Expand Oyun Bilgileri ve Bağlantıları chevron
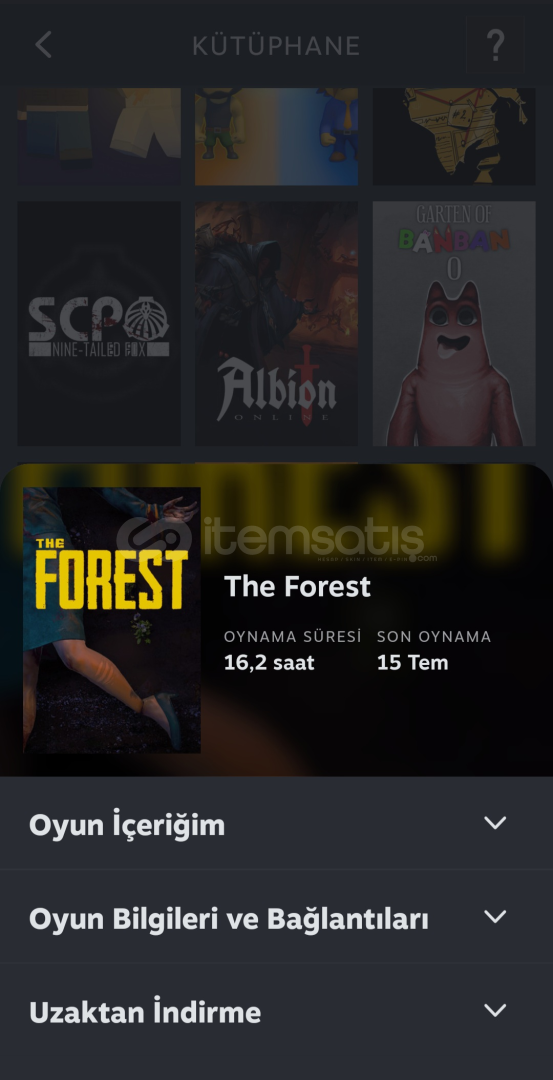This screenshot has width=553, height=1080. pyautogui.click(x=495, y=917)
